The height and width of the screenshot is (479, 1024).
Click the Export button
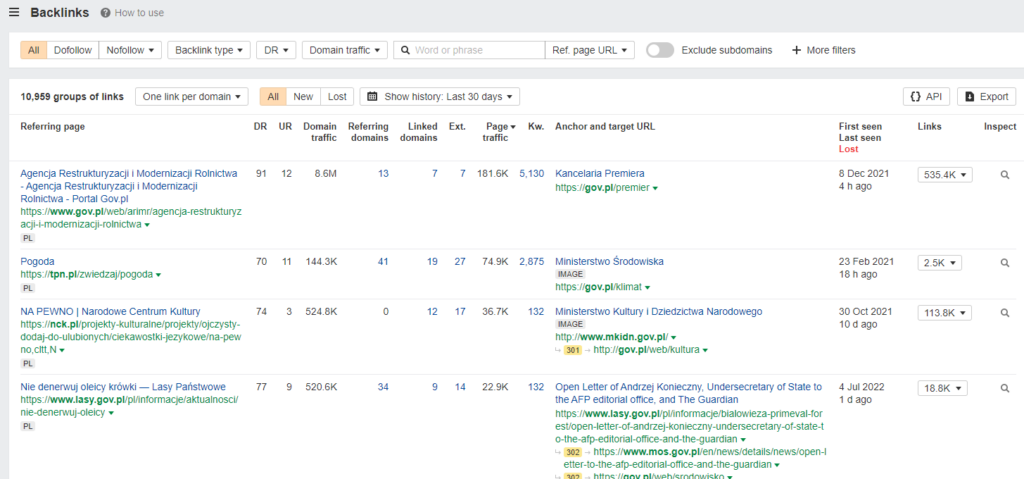click(x=986, y=96)
